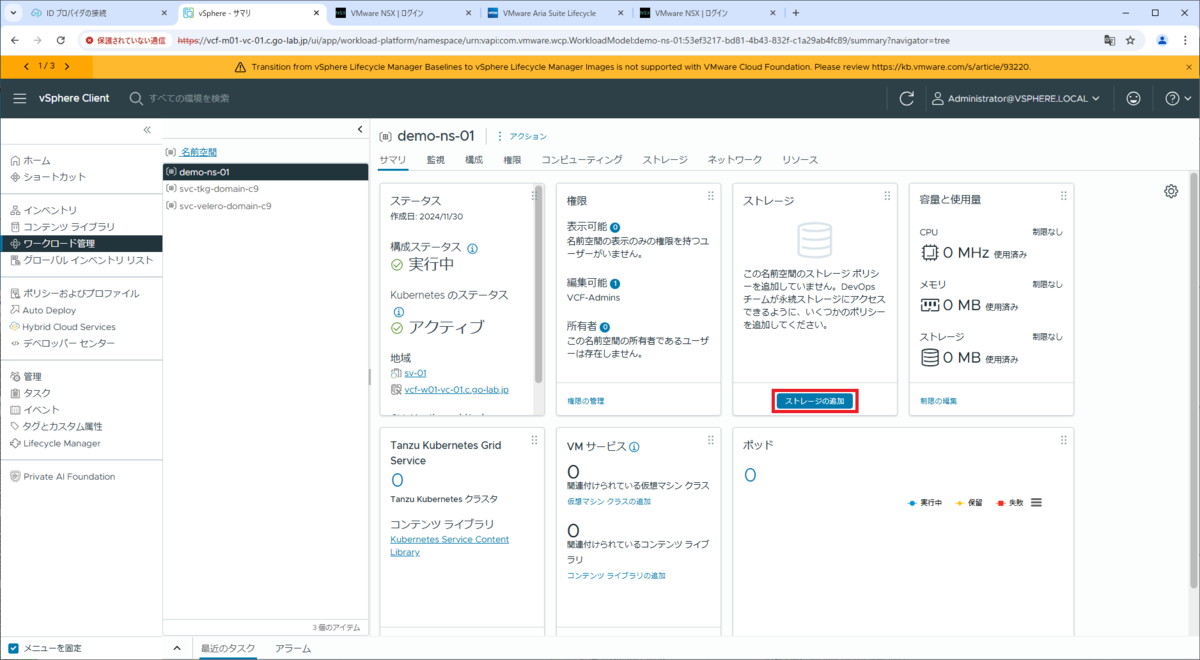Click the drag handle on ストレージ card
This screenshot has height=660, width=1200.
(x=887, y=196)
